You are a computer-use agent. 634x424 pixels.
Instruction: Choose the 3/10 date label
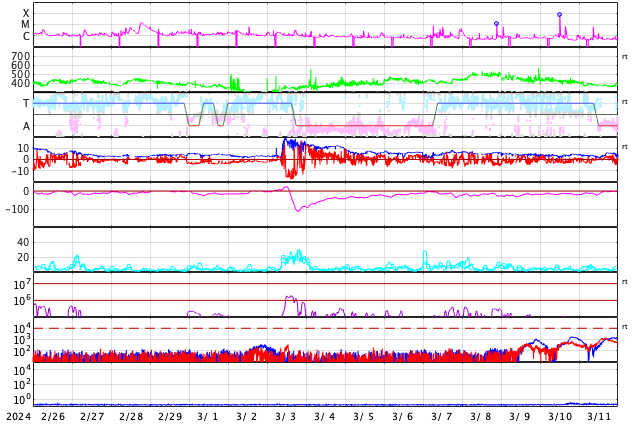coord(560,416)
